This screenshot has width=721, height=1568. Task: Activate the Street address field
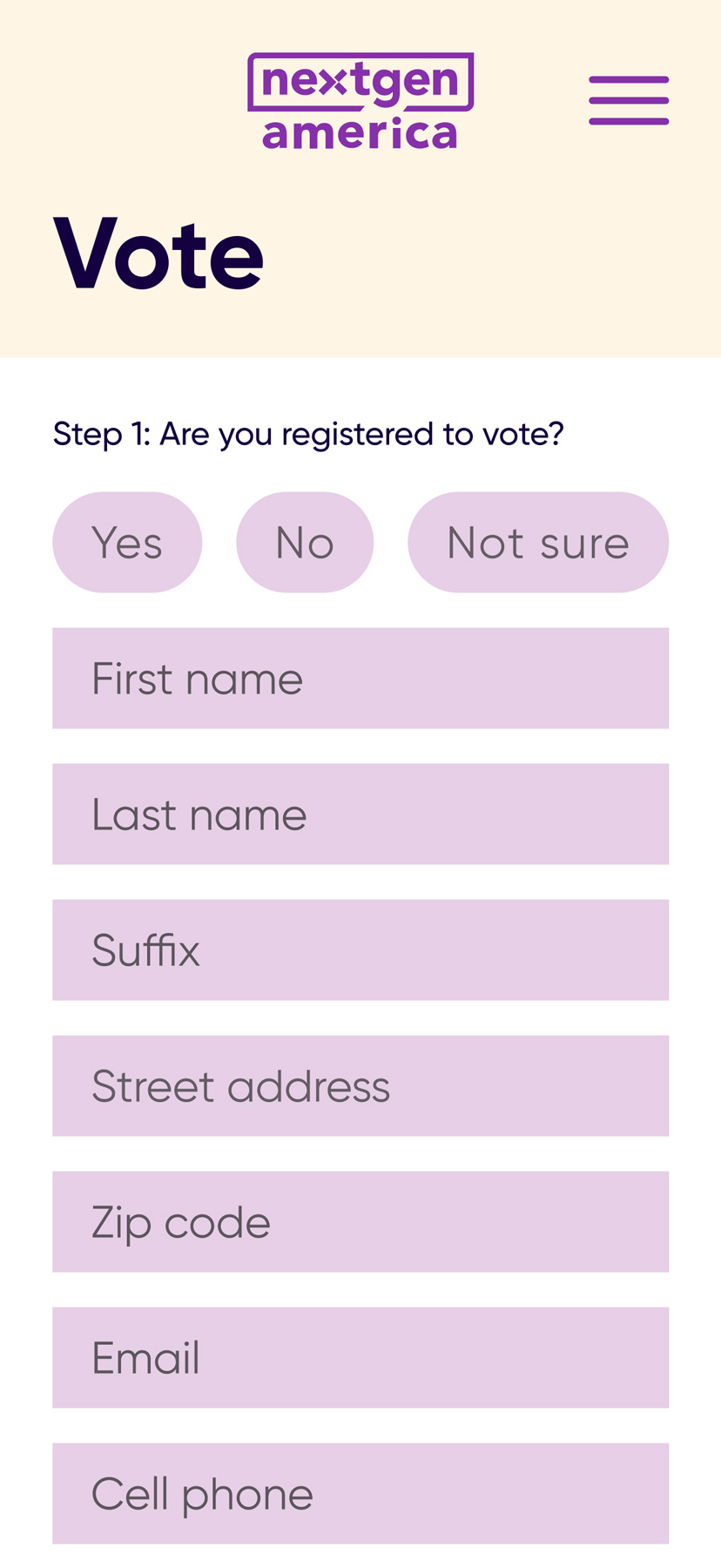point(360,1086)
